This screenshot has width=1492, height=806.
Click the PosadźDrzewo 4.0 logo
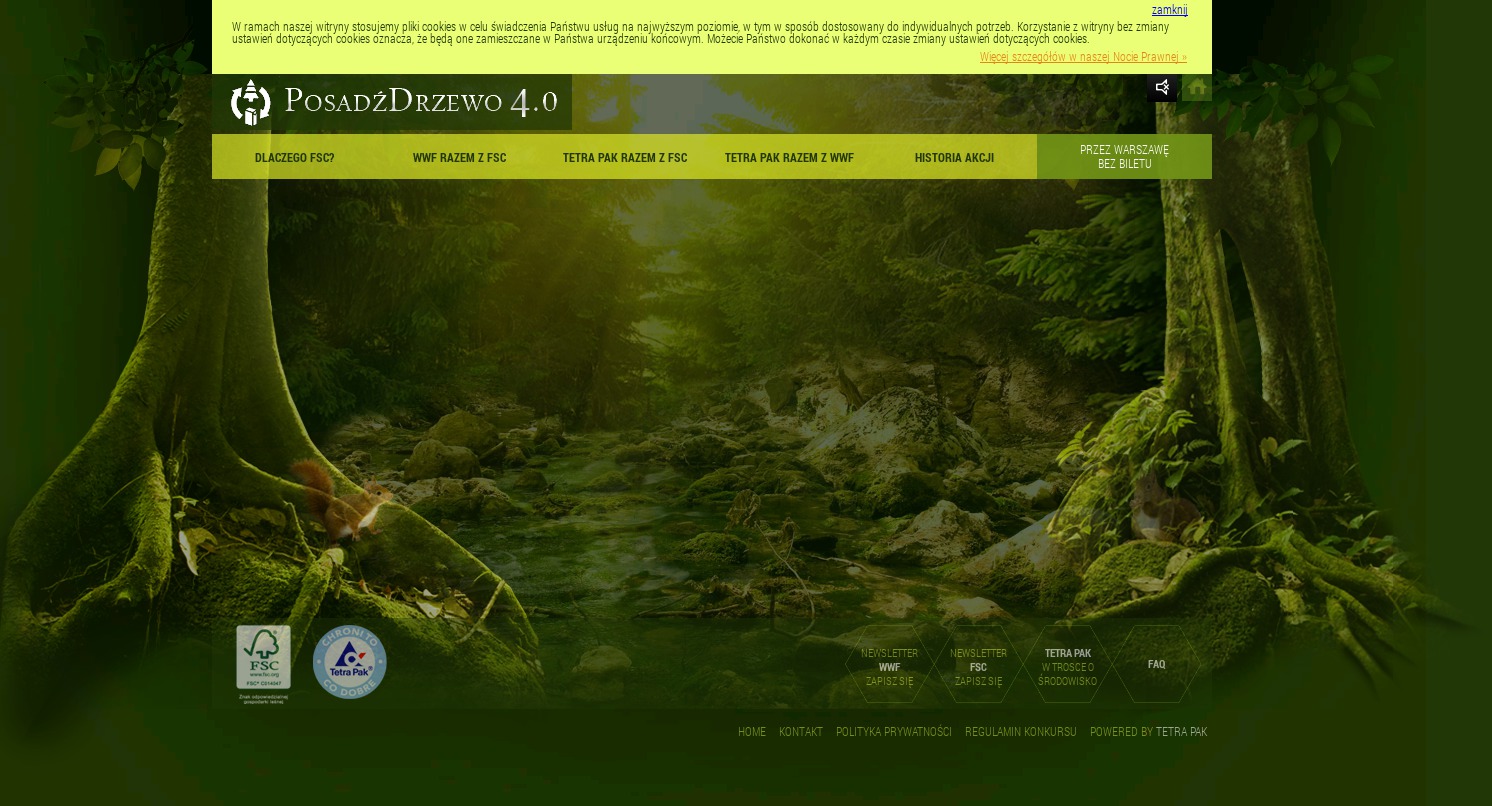[393, 102]
